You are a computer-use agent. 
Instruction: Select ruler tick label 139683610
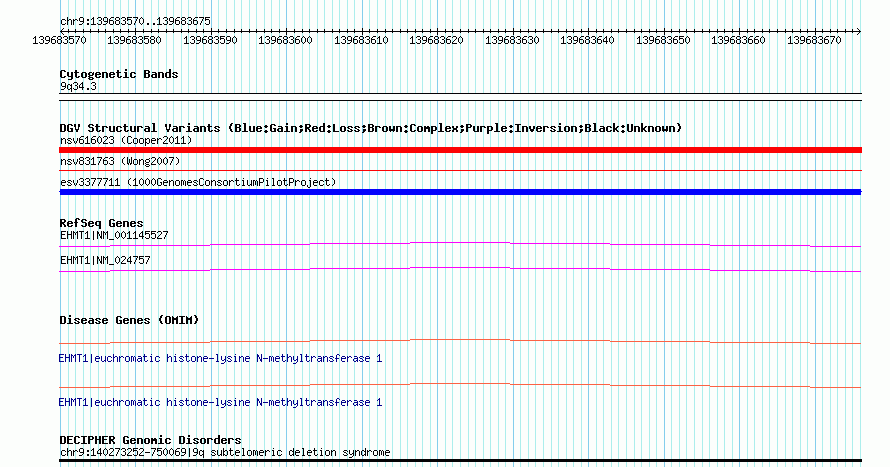tap(361, 40)
